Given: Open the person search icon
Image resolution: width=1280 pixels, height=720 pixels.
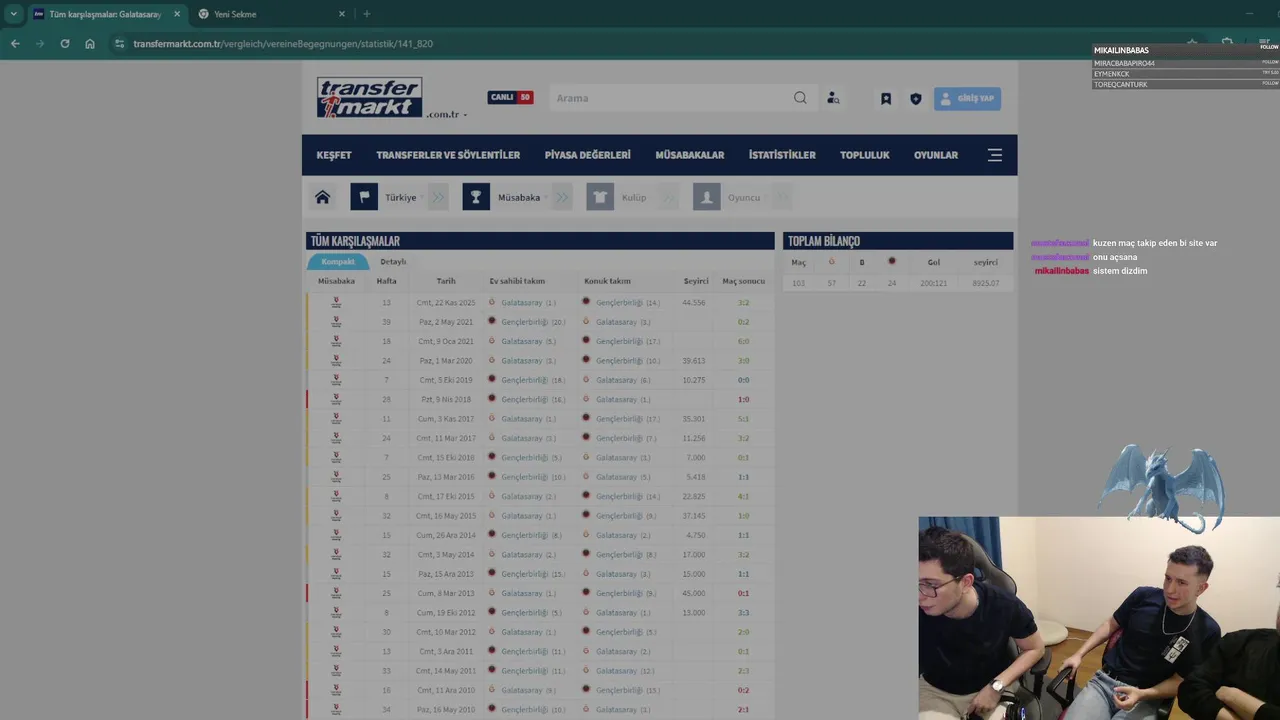Looking at the screenshot, I should [833, 98].
